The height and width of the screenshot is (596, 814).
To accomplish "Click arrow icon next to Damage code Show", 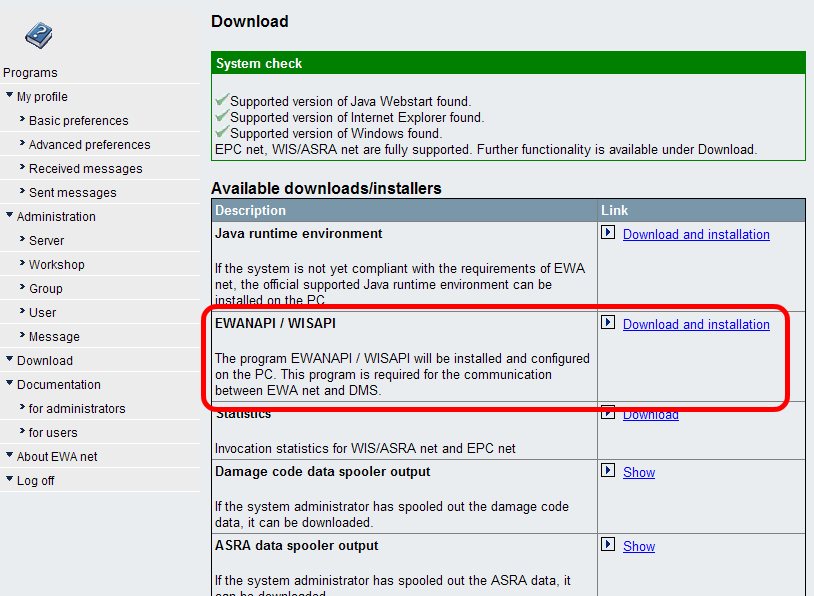I will pyautogui.click(x=608, y=471).
